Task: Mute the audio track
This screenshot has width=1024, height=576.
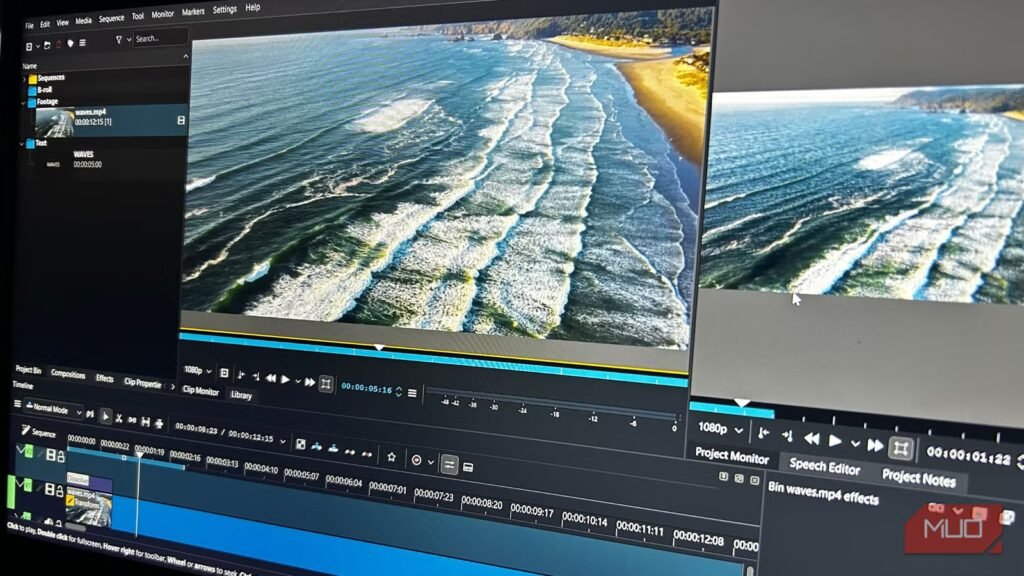Action: pyautogui.click(x=49, y=522)
